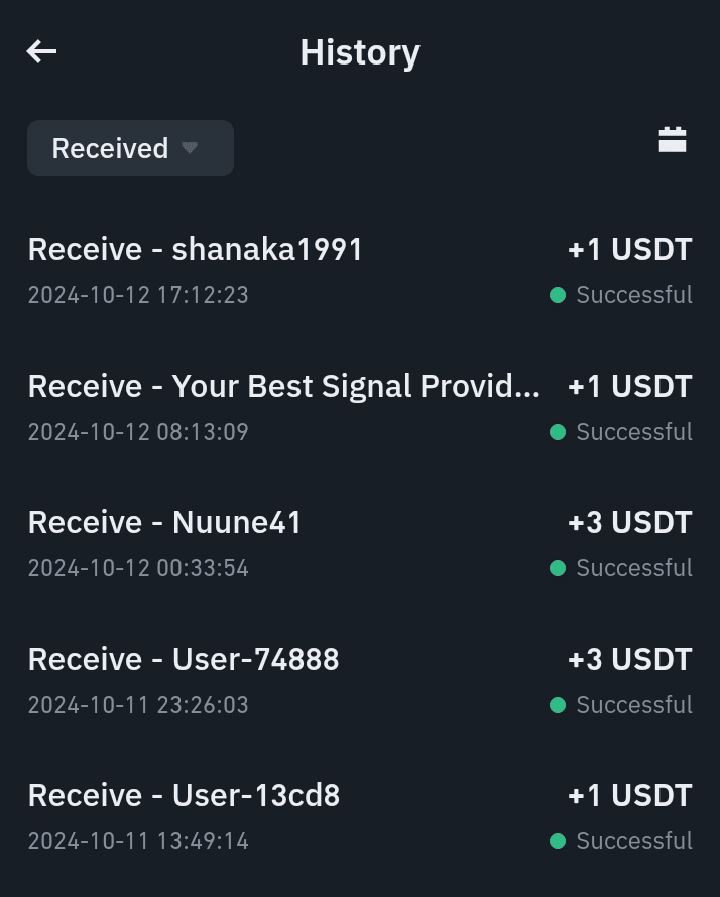Select the Nuune41 receive entry
The width and height of the screenshot is (720, 897).
tap(165, 522)
